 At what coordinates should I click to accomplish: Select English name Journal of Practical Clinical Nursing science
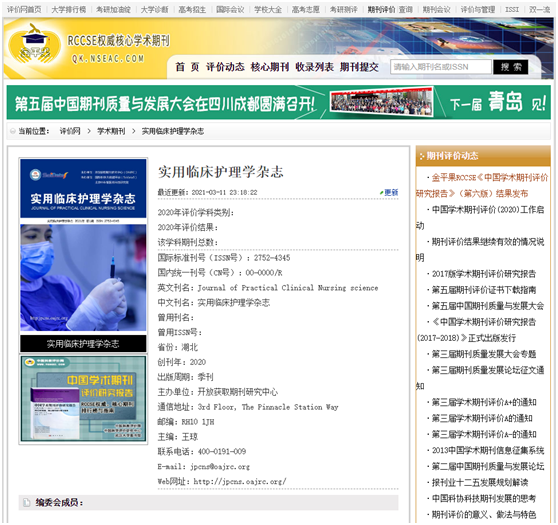(x=288, y=288)
